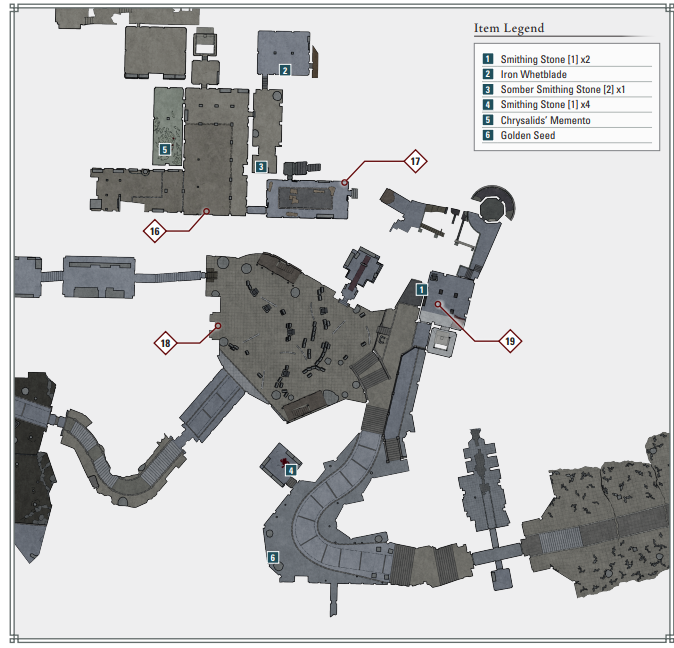Click item marker 3 on the map
This screenshot has height=648, width=674.
point(261,166)
